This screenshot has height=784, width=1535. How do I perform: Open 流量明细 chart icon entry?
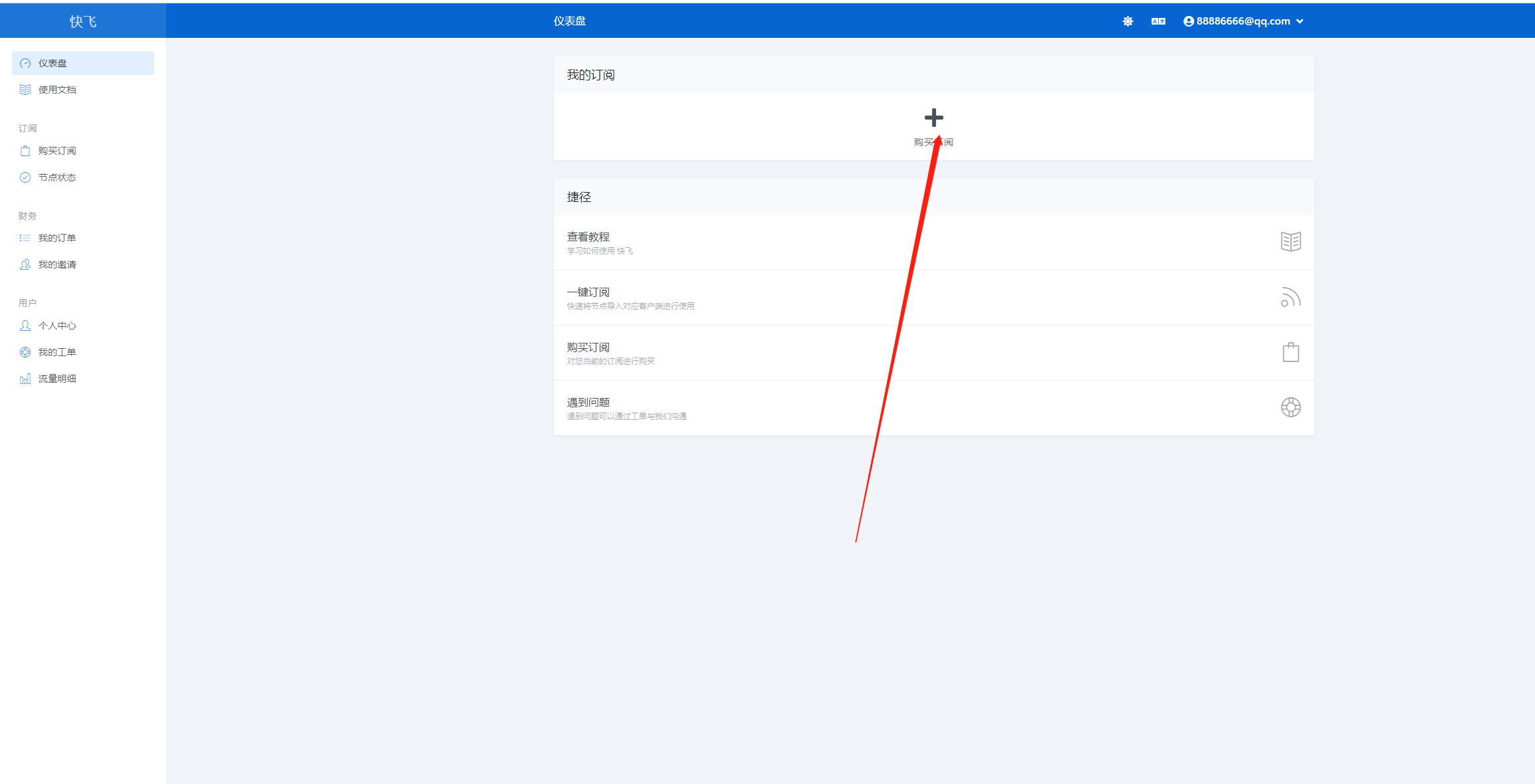point(25,379)
